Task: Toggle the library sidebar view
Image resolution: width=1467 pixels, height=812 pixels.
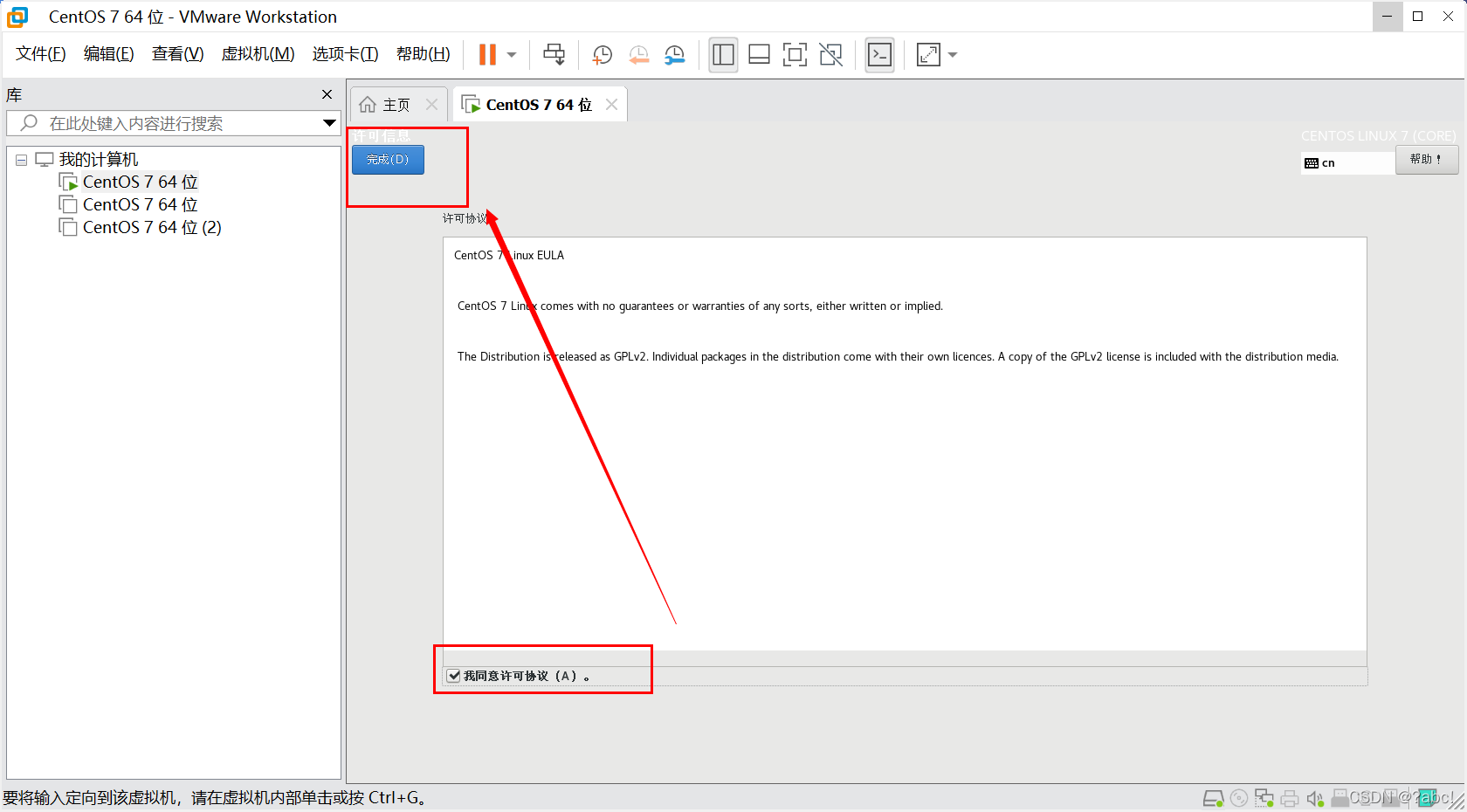Action: 723,55
